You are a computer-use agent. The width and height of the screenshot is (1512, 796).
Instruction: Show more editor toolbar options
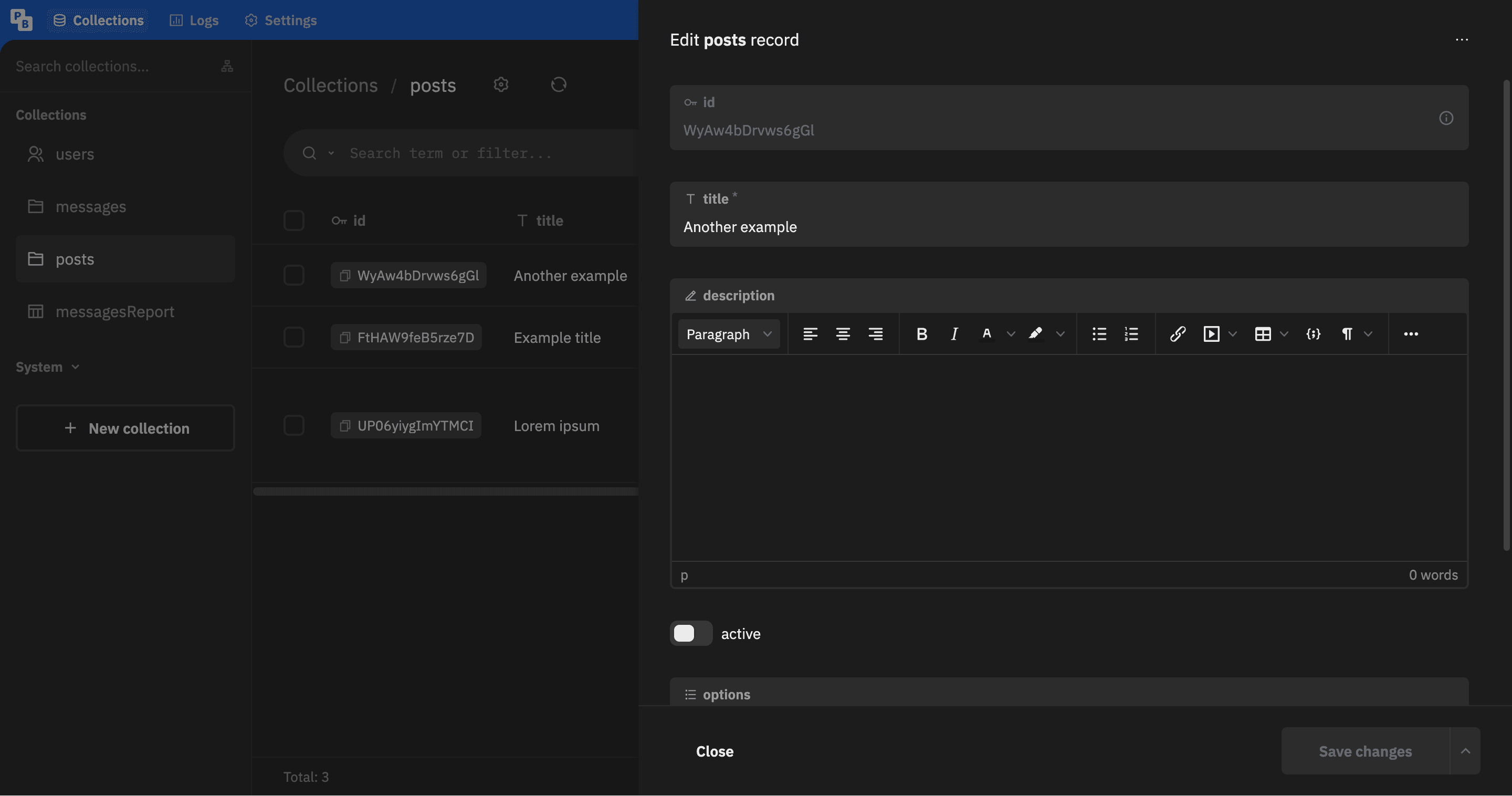click(x=1411, y=334)
